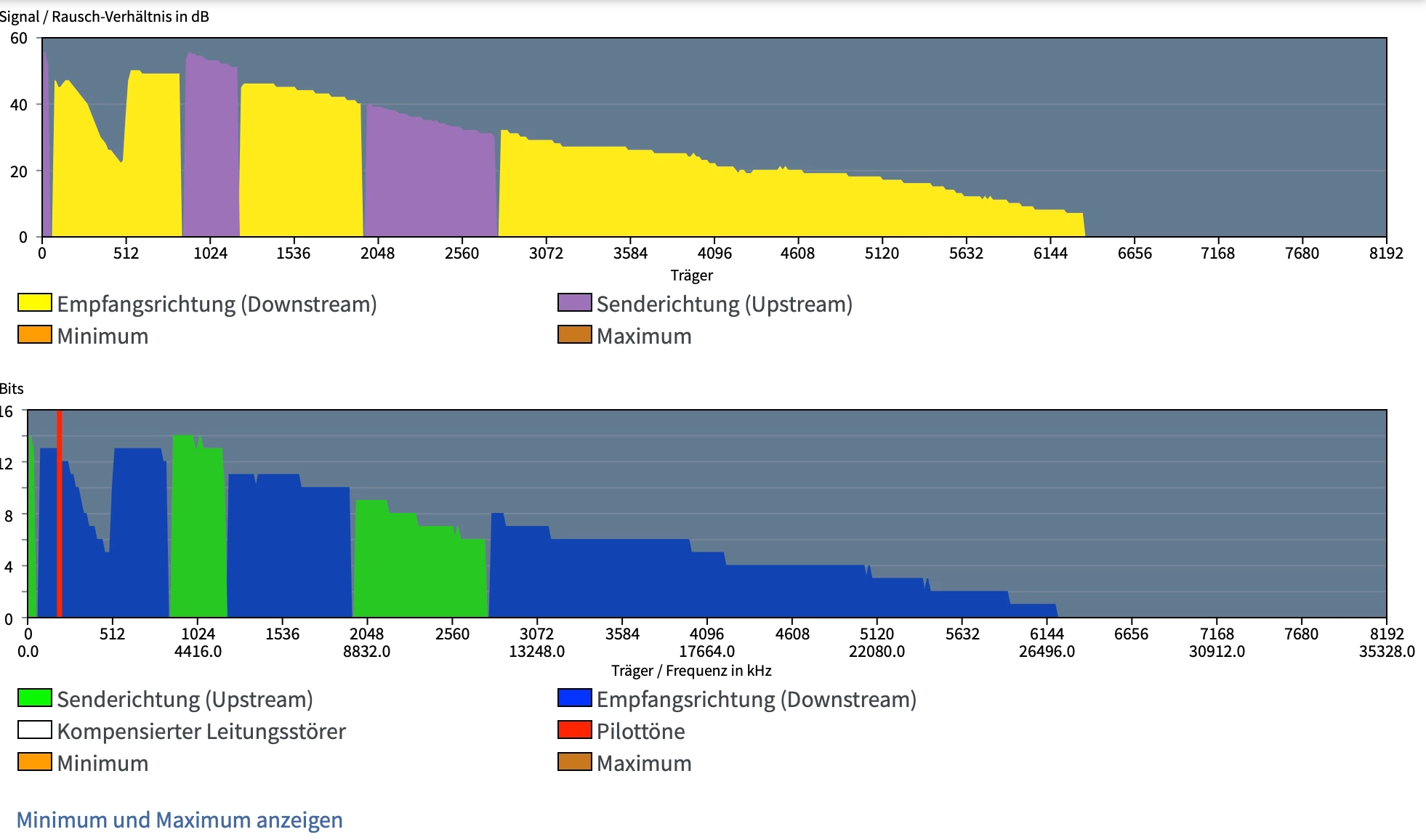The image size is (1426, 840).
Task: Click brown Maximum swatch under SNR chart
Action: pyautogui.click(x=574, y=335)
